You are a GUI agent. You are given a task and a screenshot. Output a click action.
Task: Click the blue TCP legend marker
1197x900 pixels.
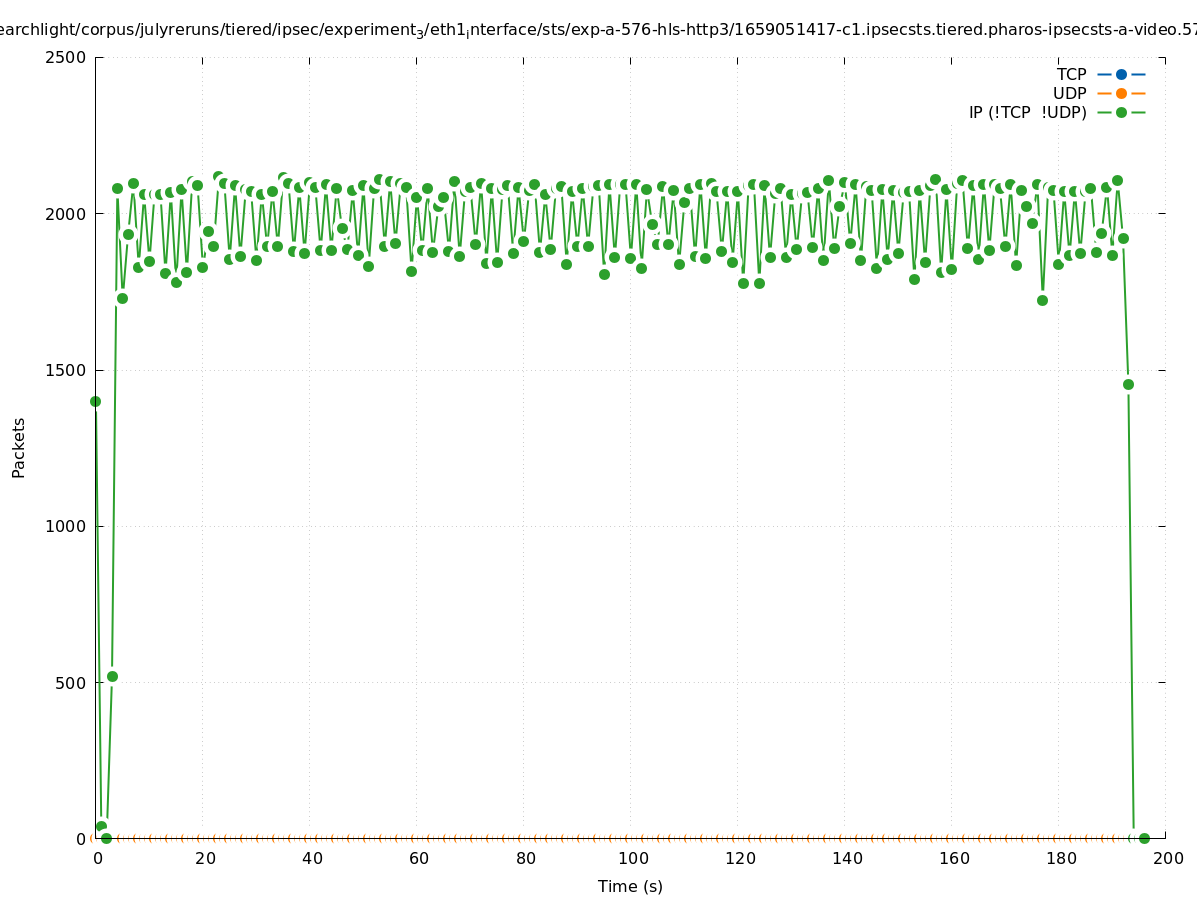tap(1121, 74)
